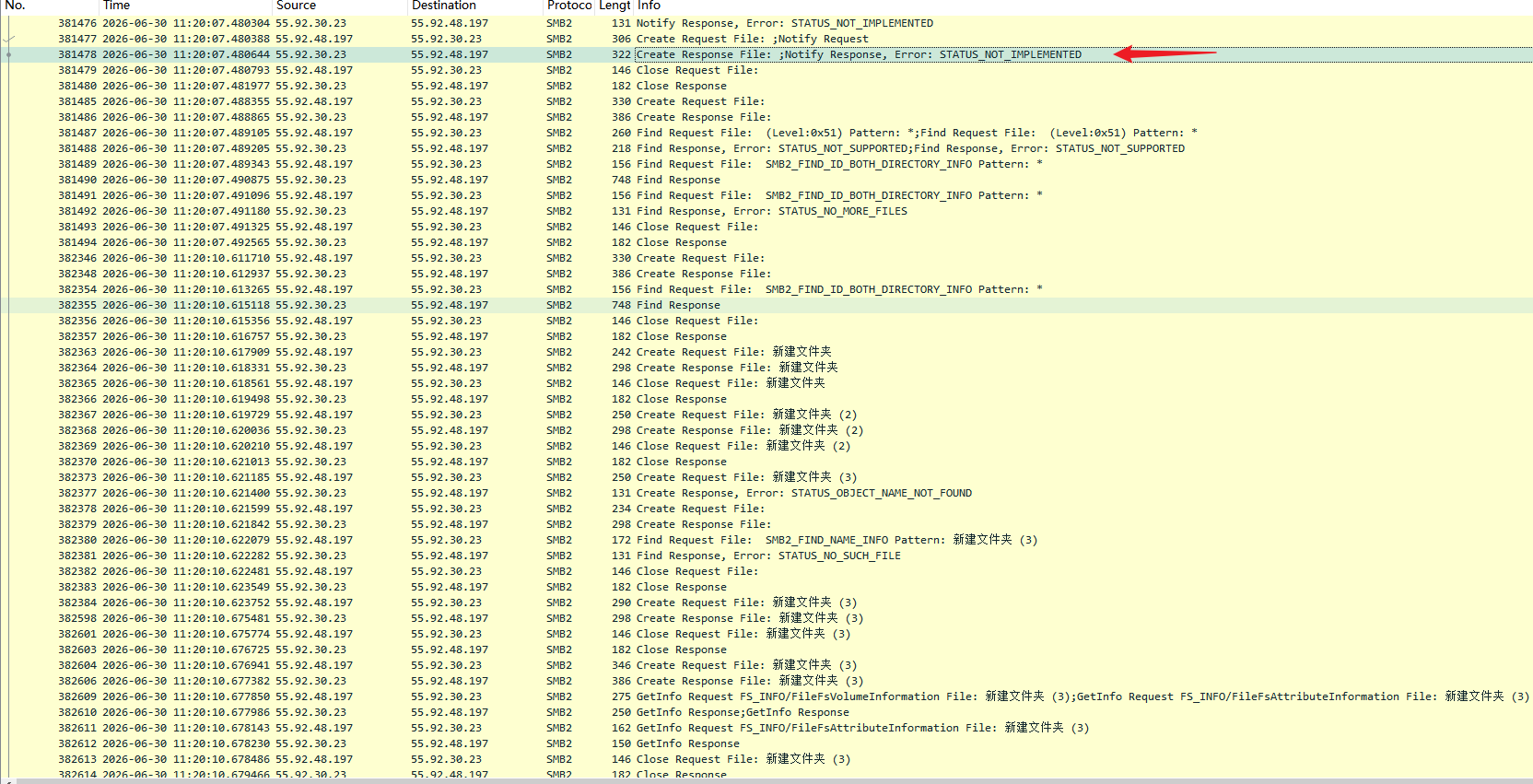Select packet 382611 GetInfo Request FileFsAttributeInformation
The image size is (1533, 784).
(766, 728)
